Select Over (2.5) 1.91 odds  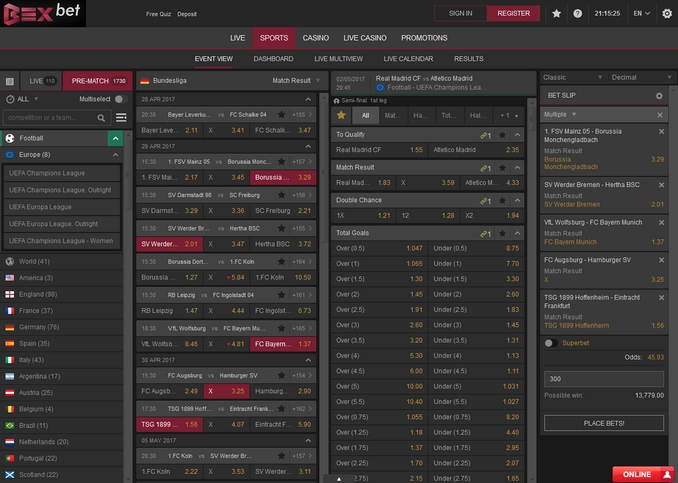pyautogui.click(x=379, y=310)
